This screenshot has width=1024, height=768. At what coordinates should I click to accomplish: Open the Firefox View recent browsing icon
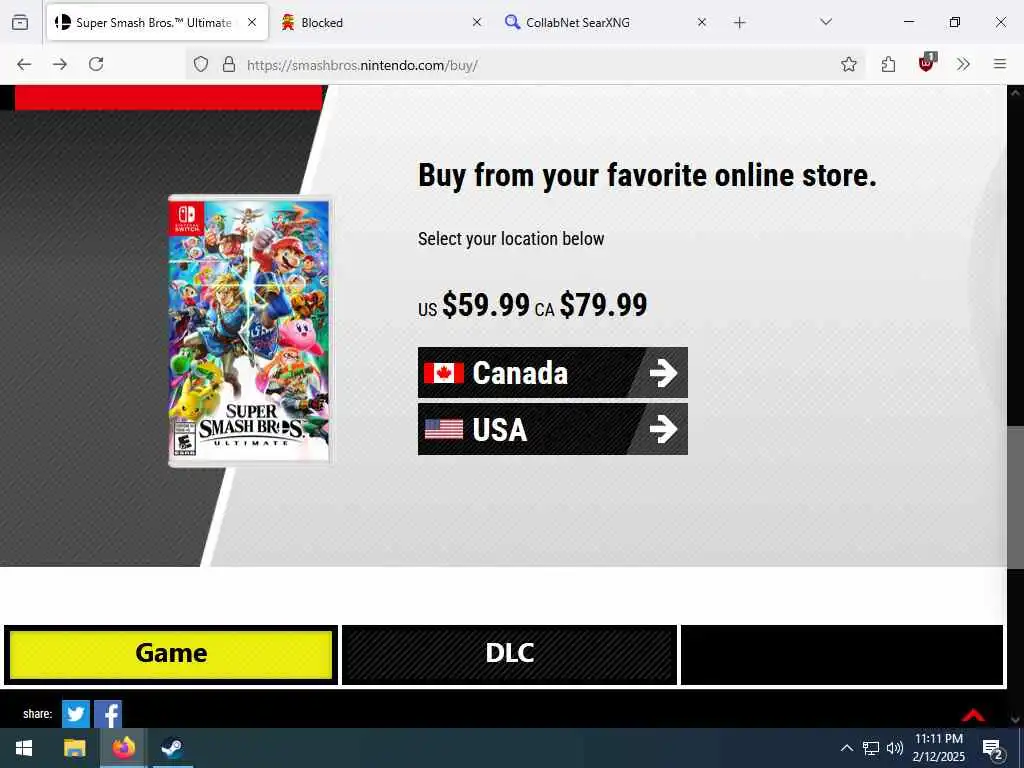click(x=20, y=22)
